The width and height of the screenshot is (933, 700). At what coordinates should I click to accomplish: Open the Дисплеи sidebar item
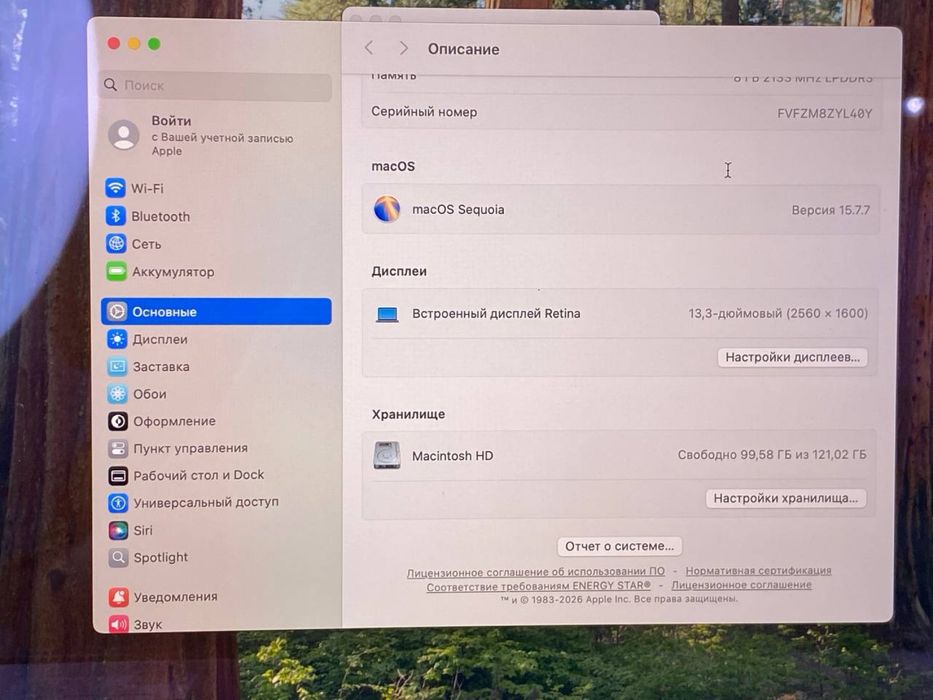[217, 339]
